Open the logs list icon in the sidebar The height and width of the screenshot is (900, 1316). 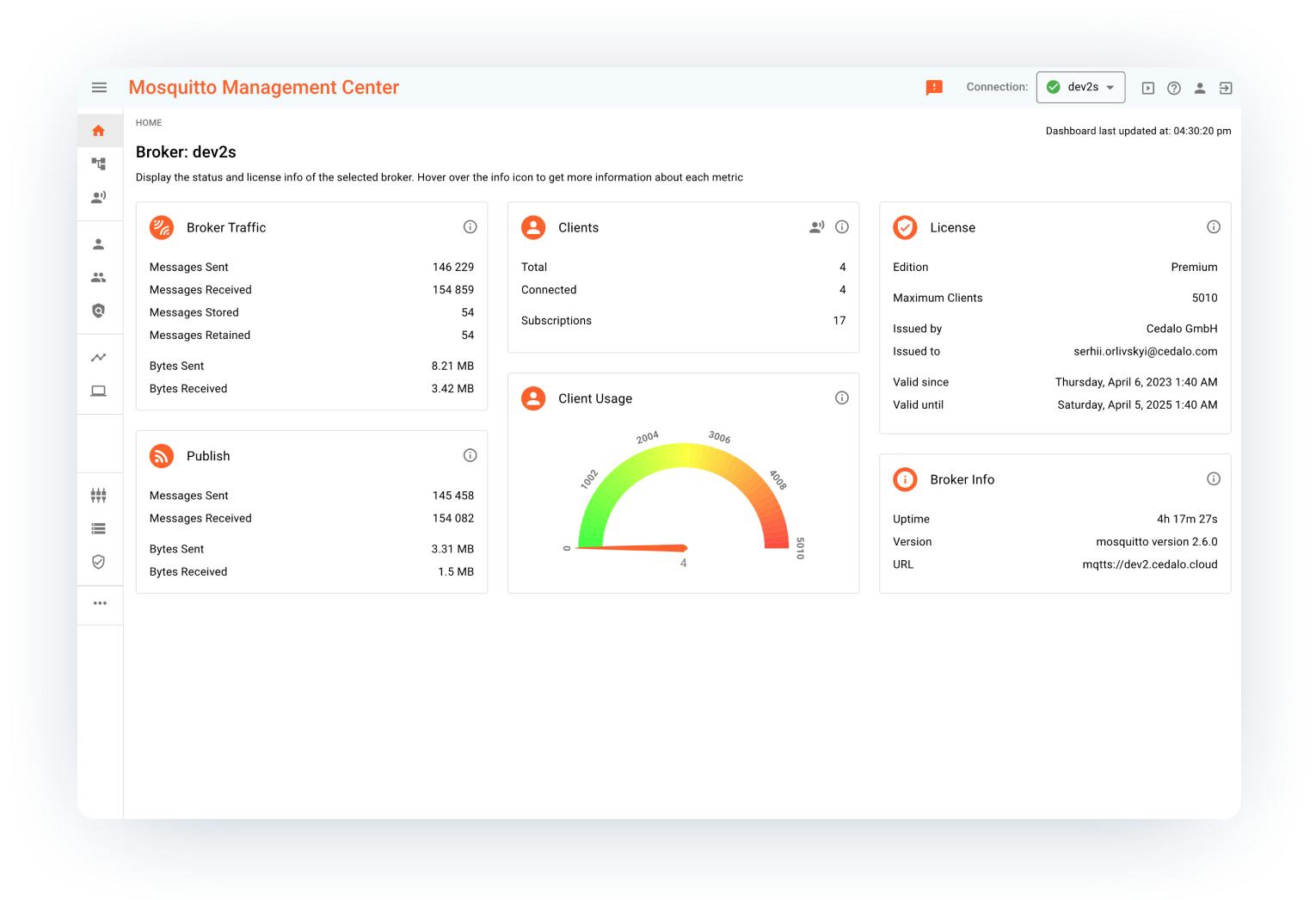99,527
